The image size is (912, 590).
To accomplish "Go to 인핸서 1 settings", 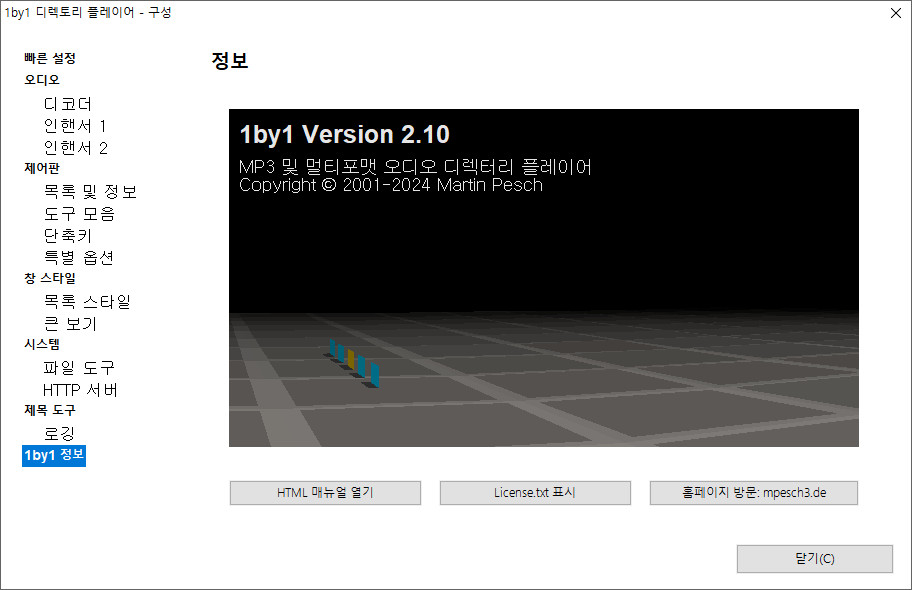I will tap(75, 126).
